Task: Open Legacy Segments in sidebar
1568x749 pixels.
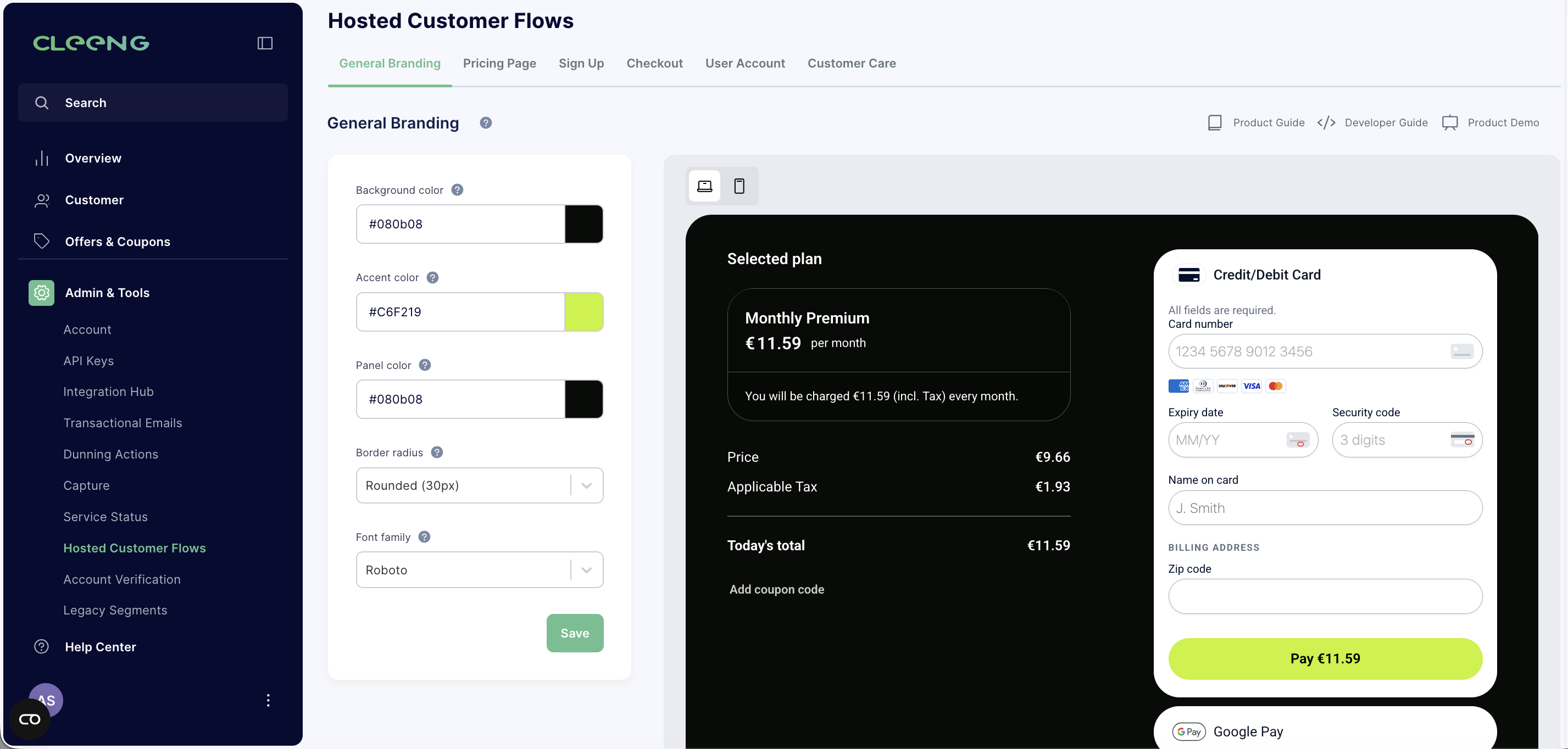Action: tap(115, 610)
